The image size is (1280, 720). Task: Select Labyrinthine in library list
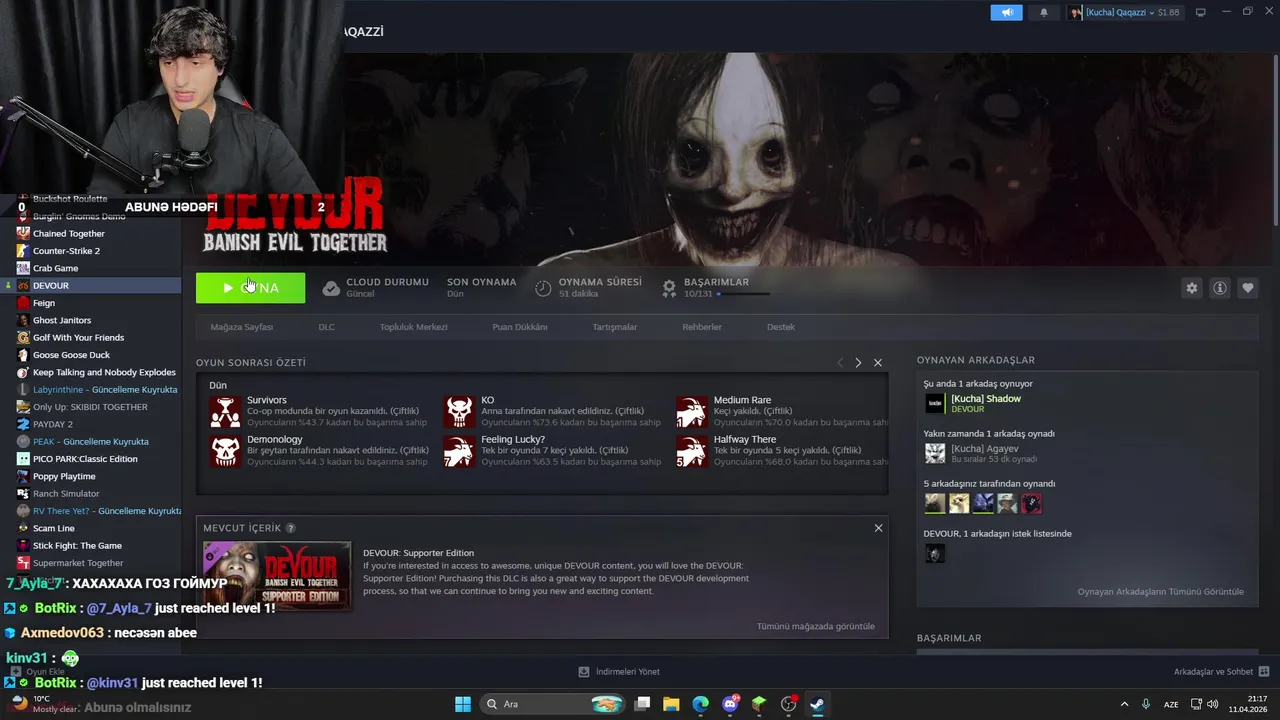pos(105,390)
